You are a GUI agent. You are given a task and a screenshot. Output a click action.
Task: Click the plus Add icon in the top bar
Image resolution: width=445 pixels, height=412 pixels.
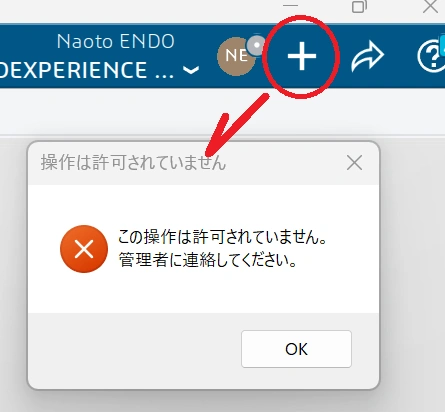[302, 56]
